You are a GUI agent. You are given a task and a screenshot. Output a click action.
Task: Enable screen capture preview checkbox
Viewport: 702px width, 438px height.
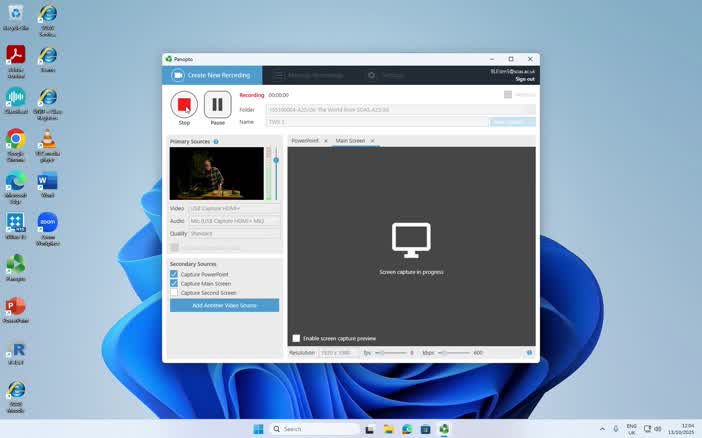(296, 338)
